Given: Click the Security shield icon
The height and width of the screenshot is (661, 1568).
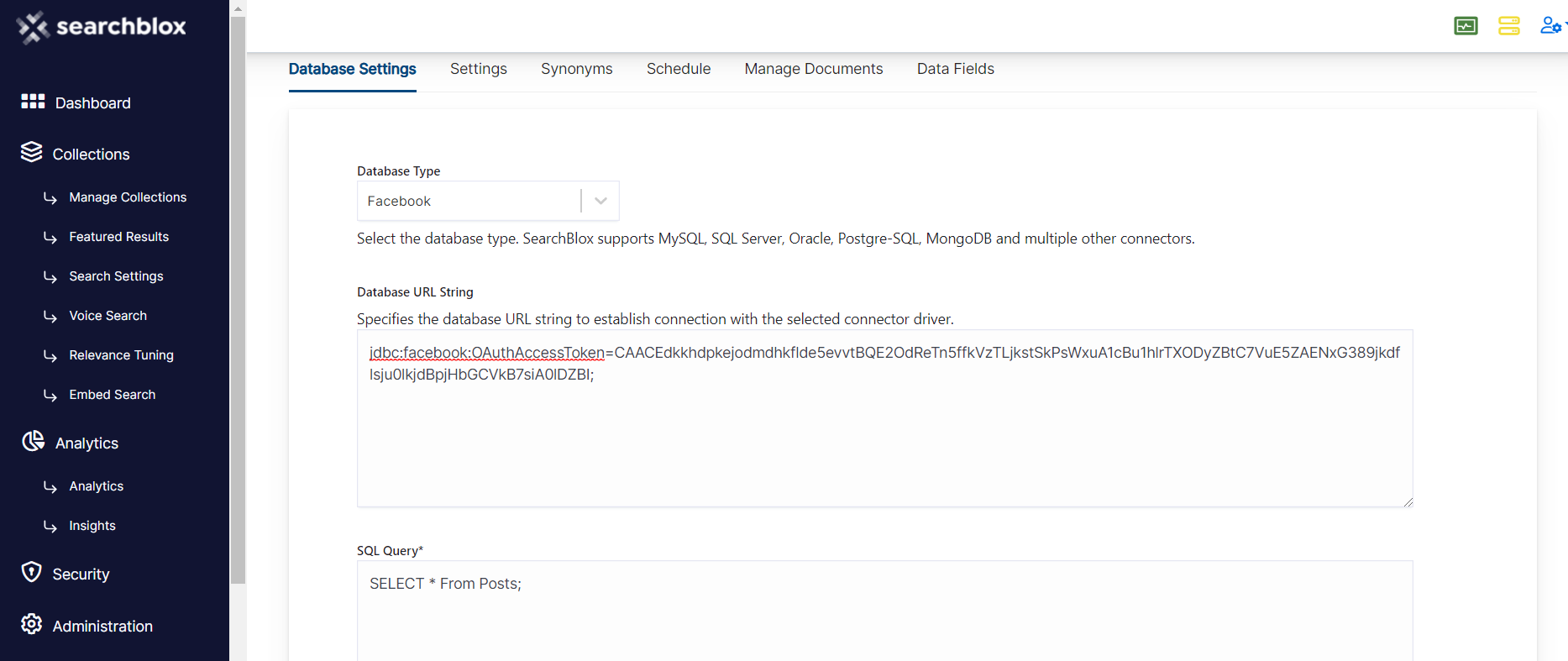Looking at the screenshot, I should 32,572.
